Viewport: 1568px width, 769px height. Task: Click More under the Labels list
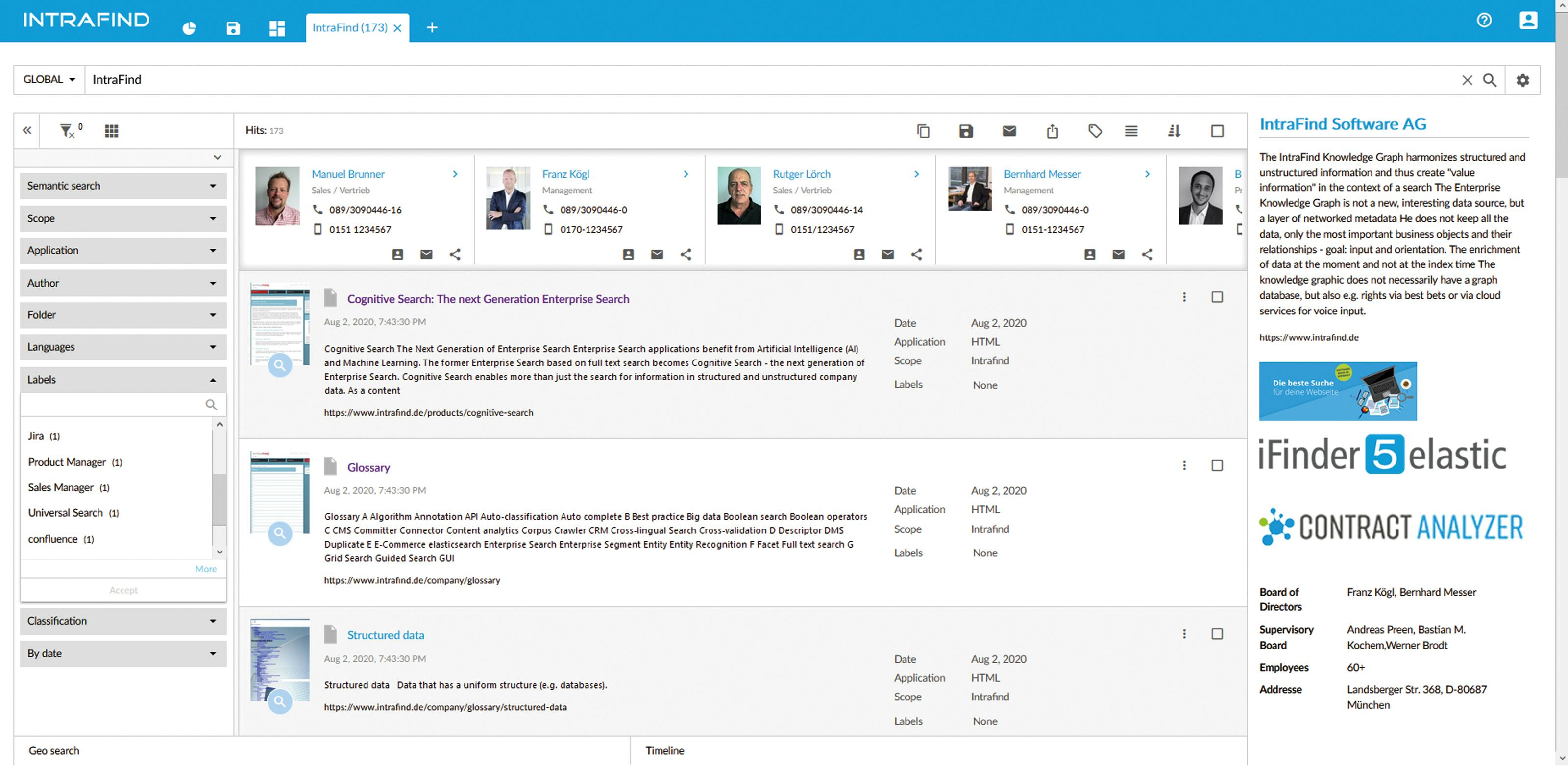(206, 569)
